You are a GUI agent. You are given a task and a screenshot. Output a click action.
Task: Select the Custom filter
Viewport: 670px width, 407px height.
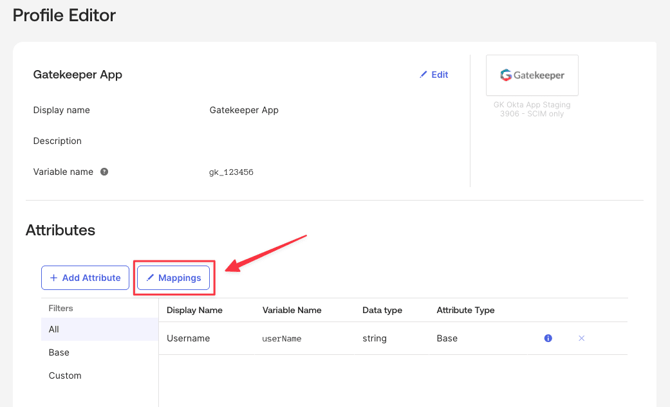click(x=65, y=376)
